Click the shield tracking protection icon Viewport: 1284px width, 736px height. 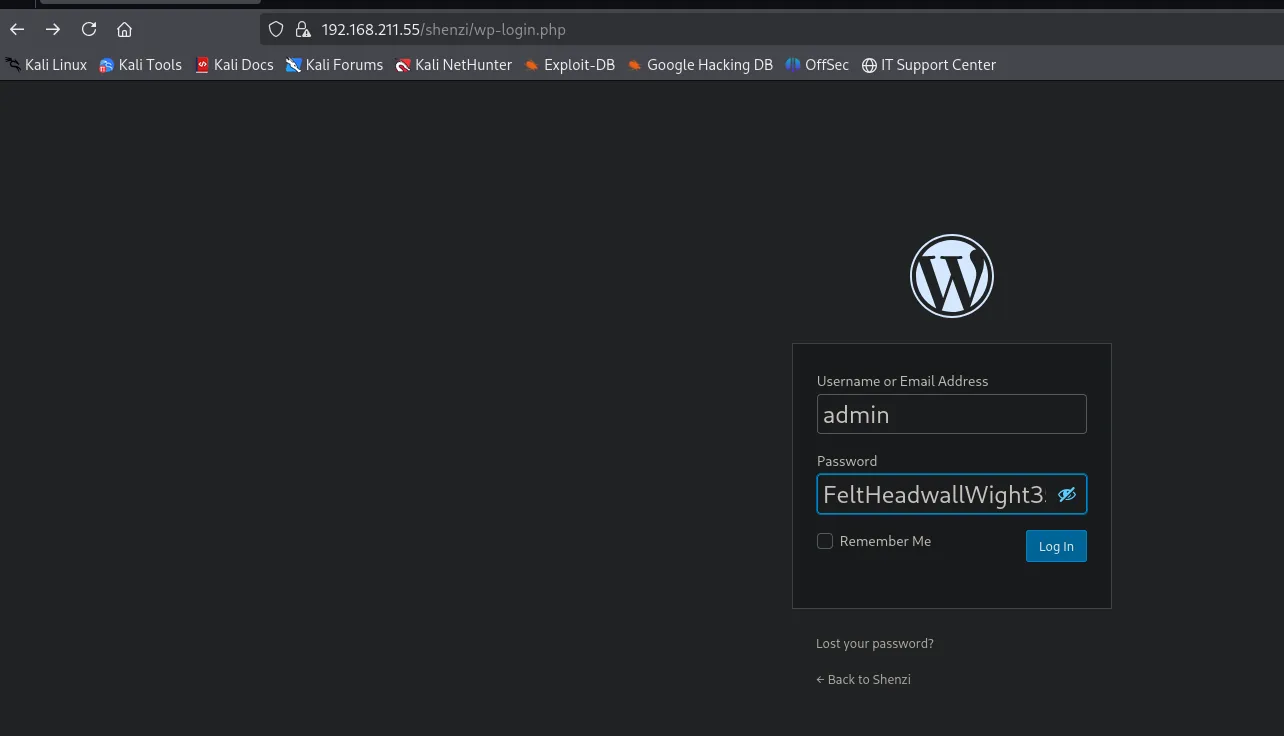[x=277, y=29]
